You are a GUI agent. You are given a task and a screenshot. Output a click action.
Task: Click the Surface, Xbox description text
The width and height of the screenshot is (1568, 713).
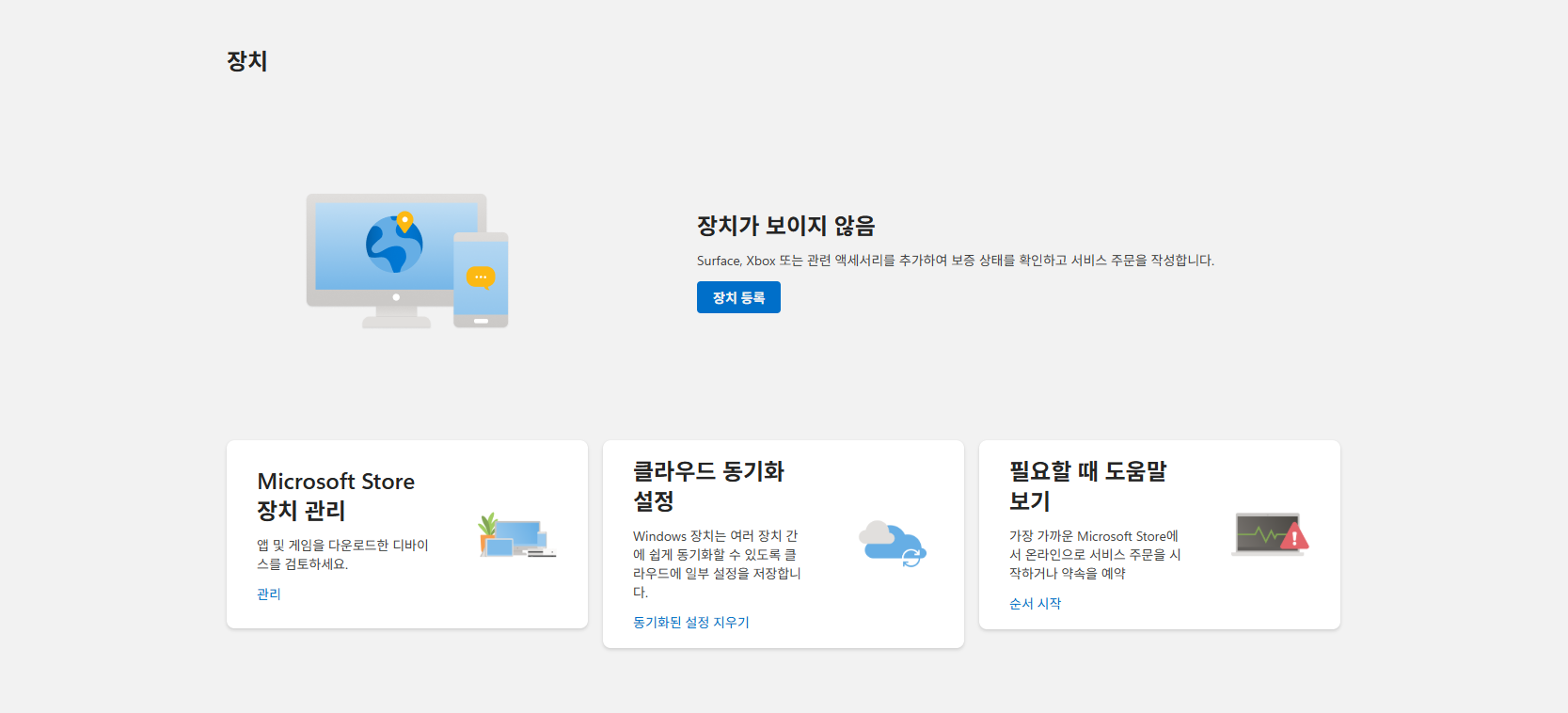point(956,261)
